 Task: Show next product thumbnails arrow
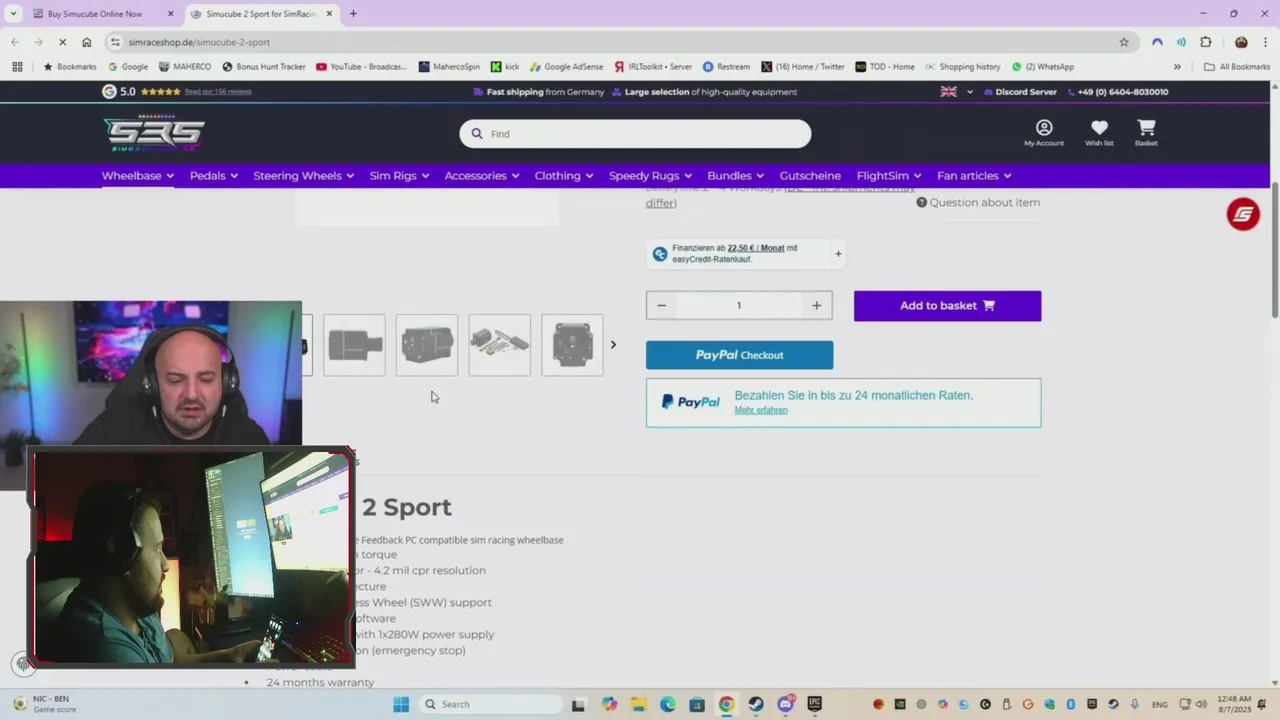coord(613,345)
